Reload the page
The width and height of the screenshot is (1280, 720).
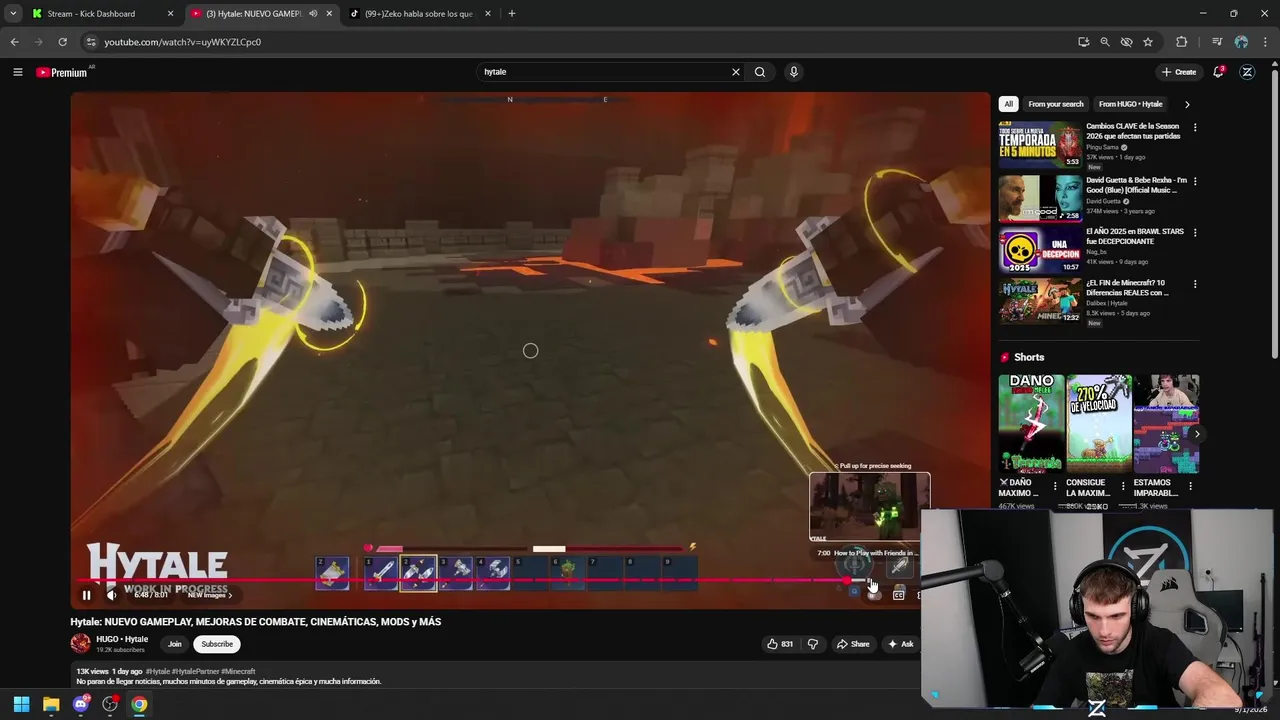click(x=62, y=42)
